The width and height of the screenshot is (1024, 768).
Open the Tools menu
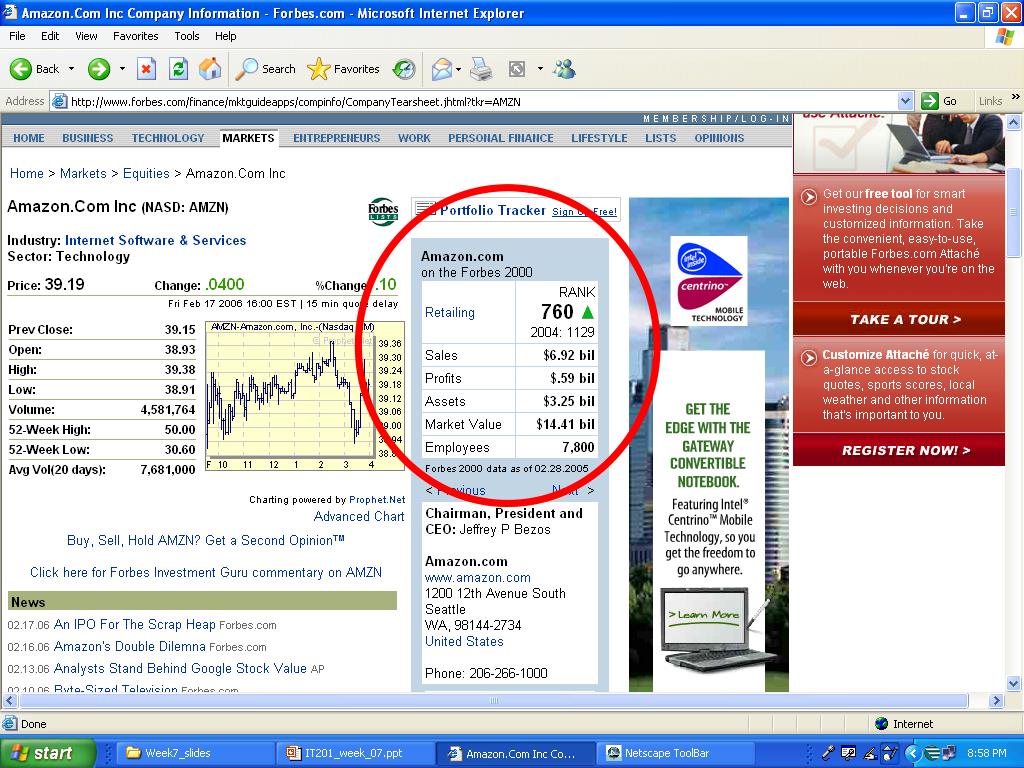pos(187,36)
